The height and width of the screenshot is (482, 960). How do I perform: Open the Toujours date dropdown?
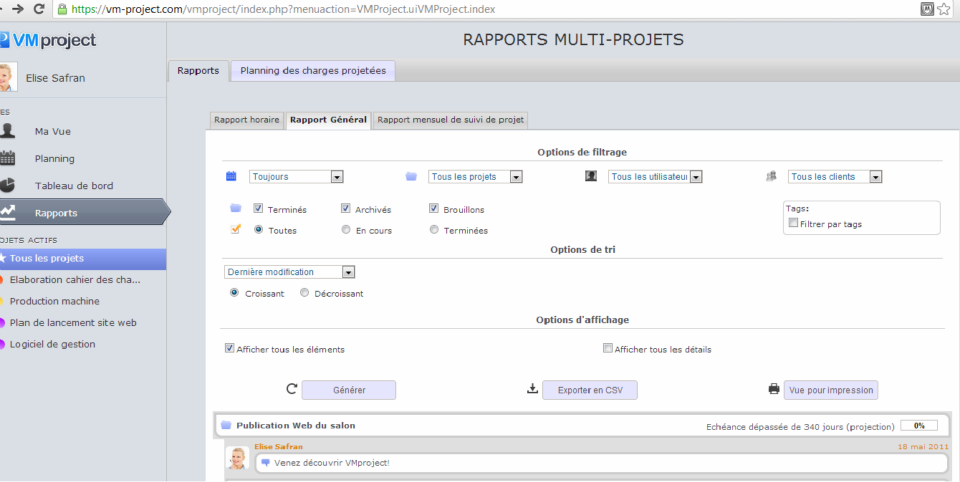296,176
